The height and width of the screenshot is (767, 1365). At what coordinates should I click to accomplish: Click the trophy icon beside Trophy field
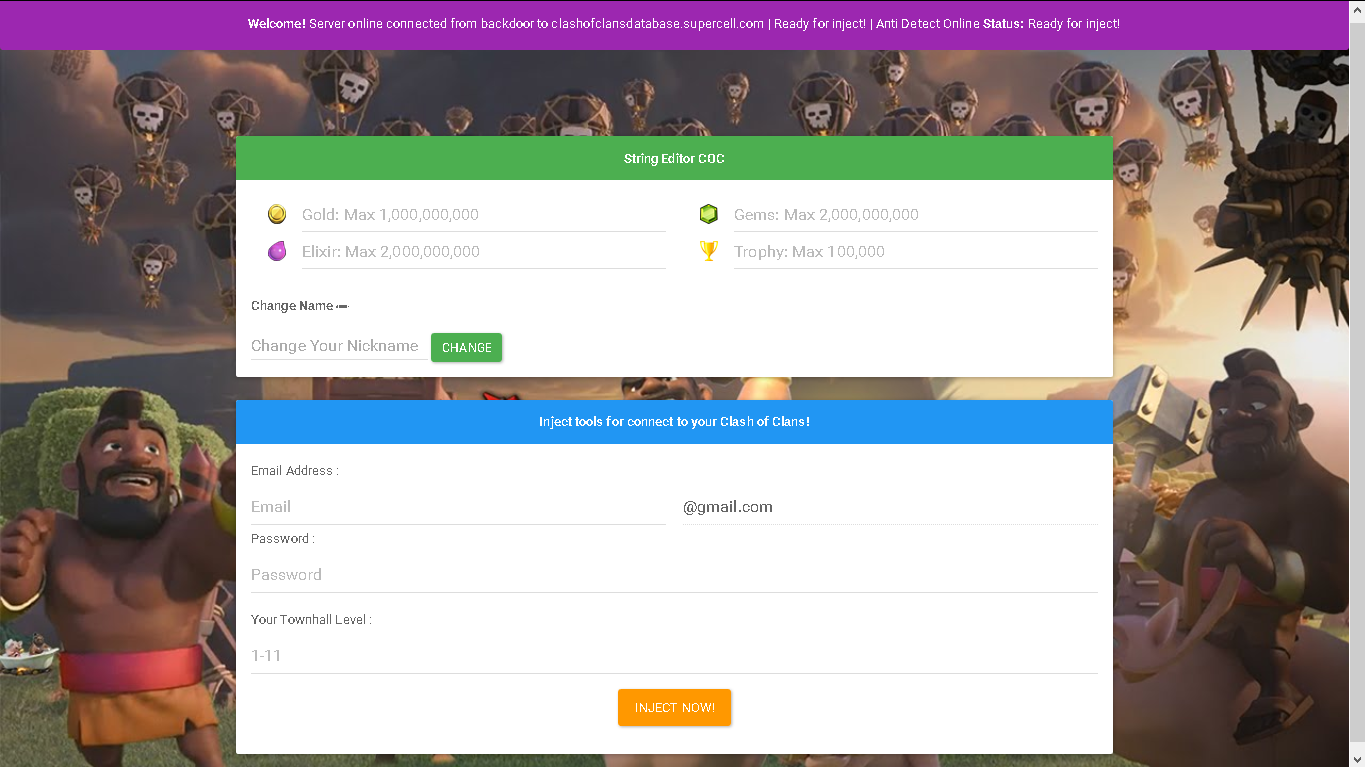pos(709,251)
